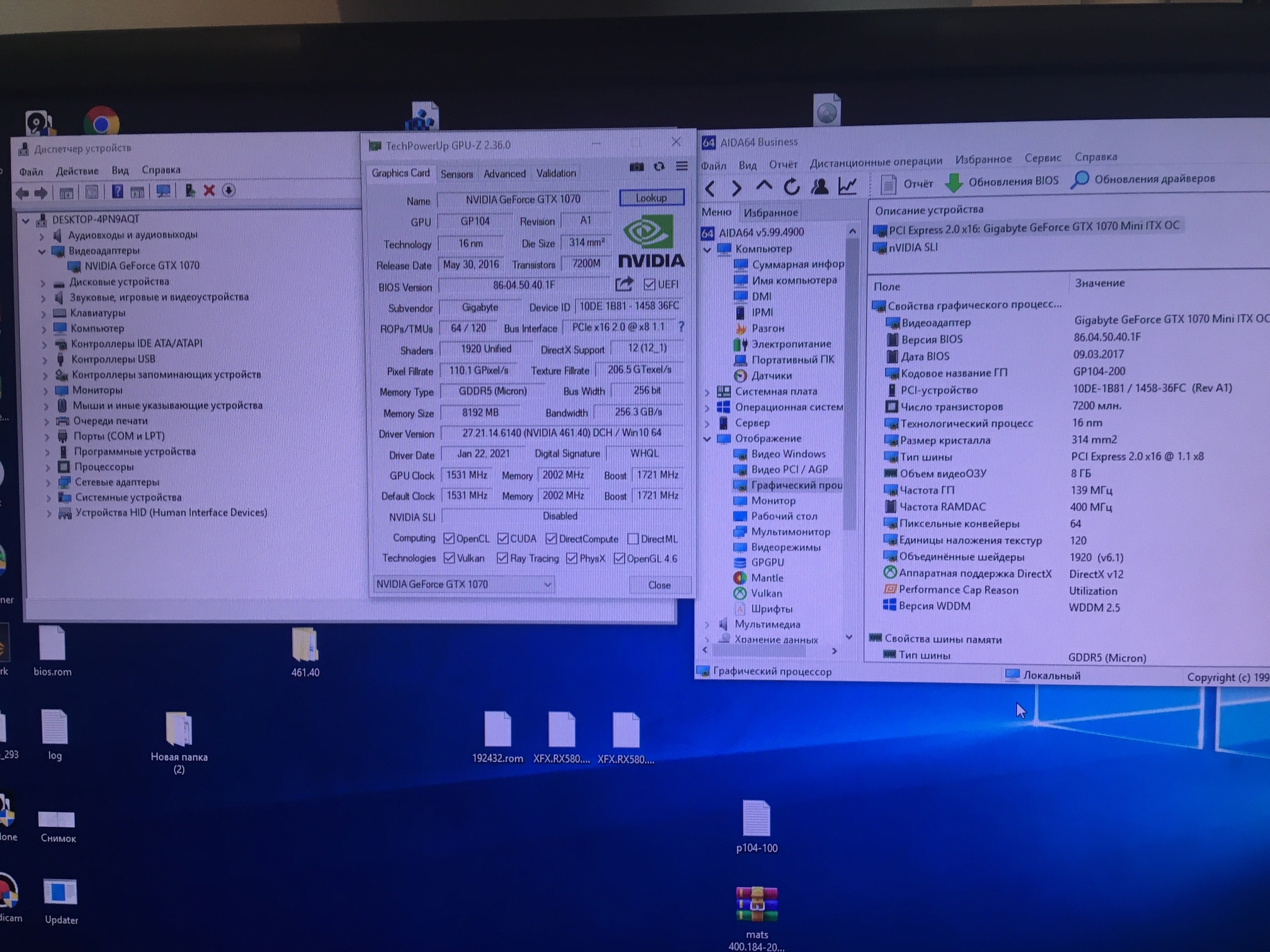
Task: Switch to the Sensors tab in GPU-Z
Action: (x=456, y=174)
